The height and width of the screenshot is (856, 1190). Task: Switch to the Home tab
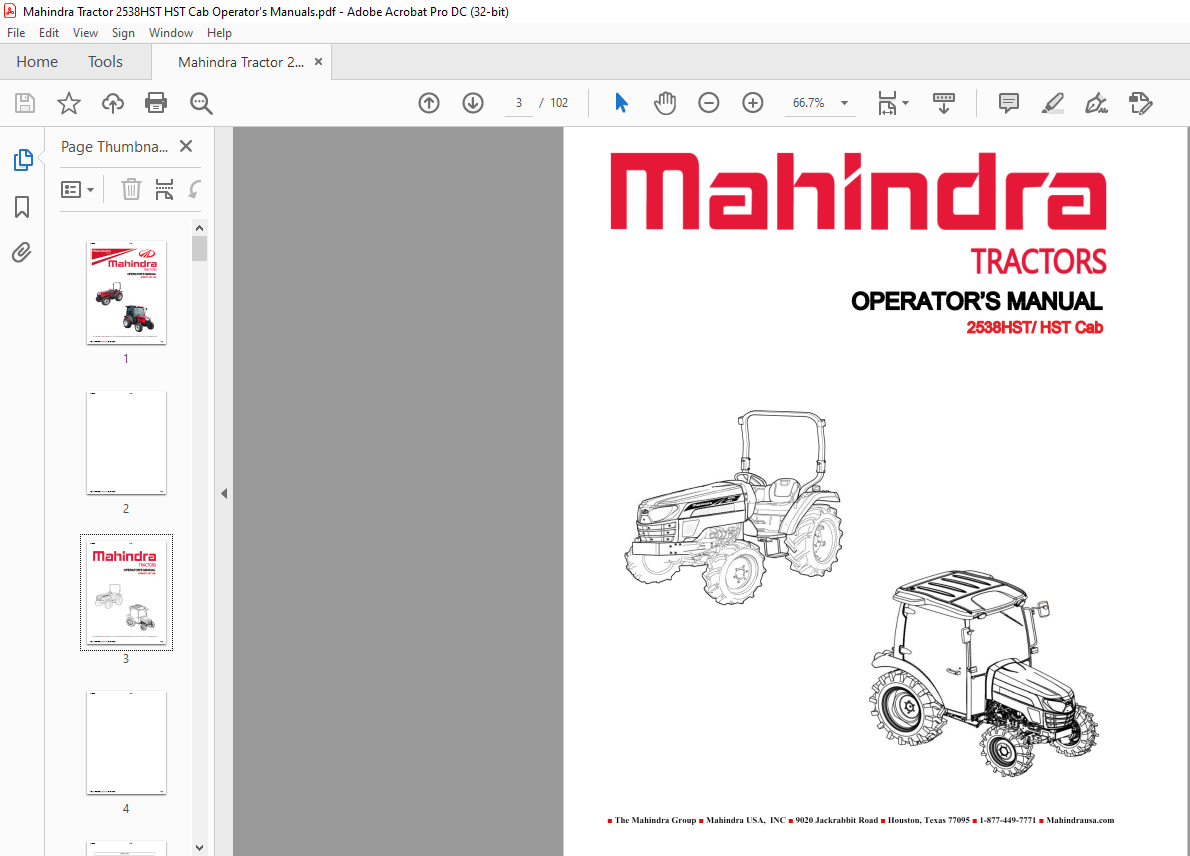(x=37, y=61)
